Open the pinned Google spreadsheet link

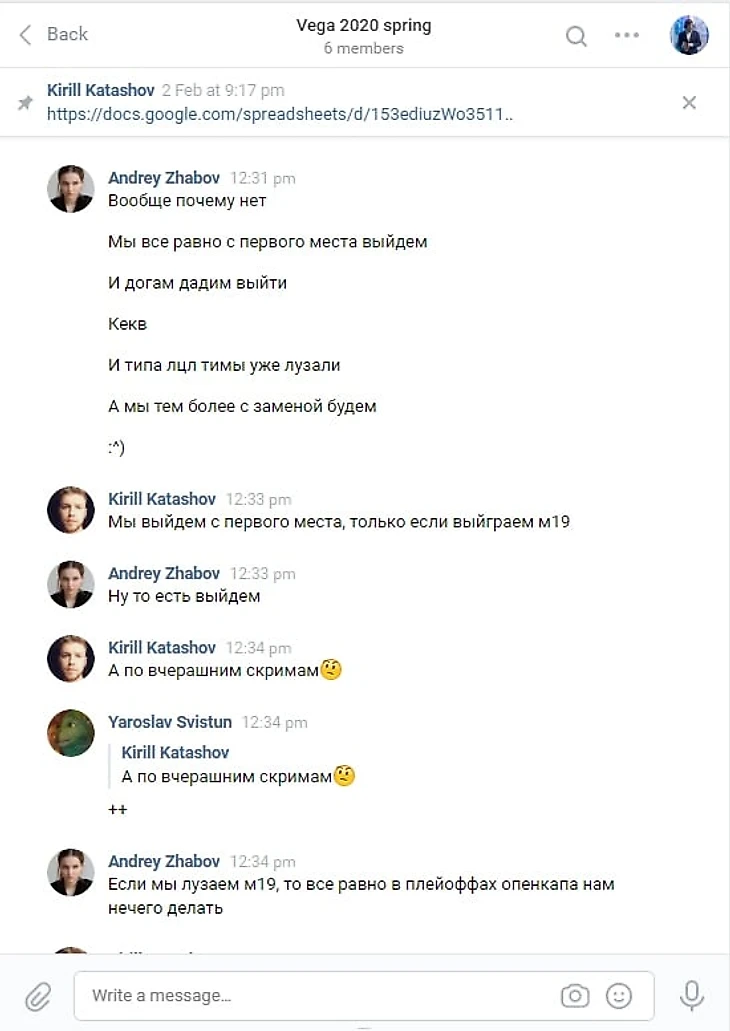click(280, 114)
